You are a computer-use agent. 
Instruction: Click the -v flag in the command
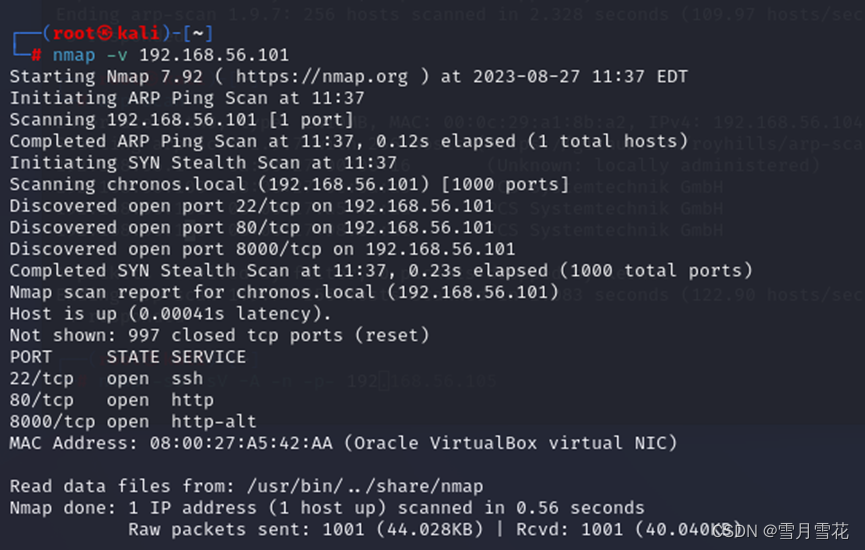[x=117, y=55]
